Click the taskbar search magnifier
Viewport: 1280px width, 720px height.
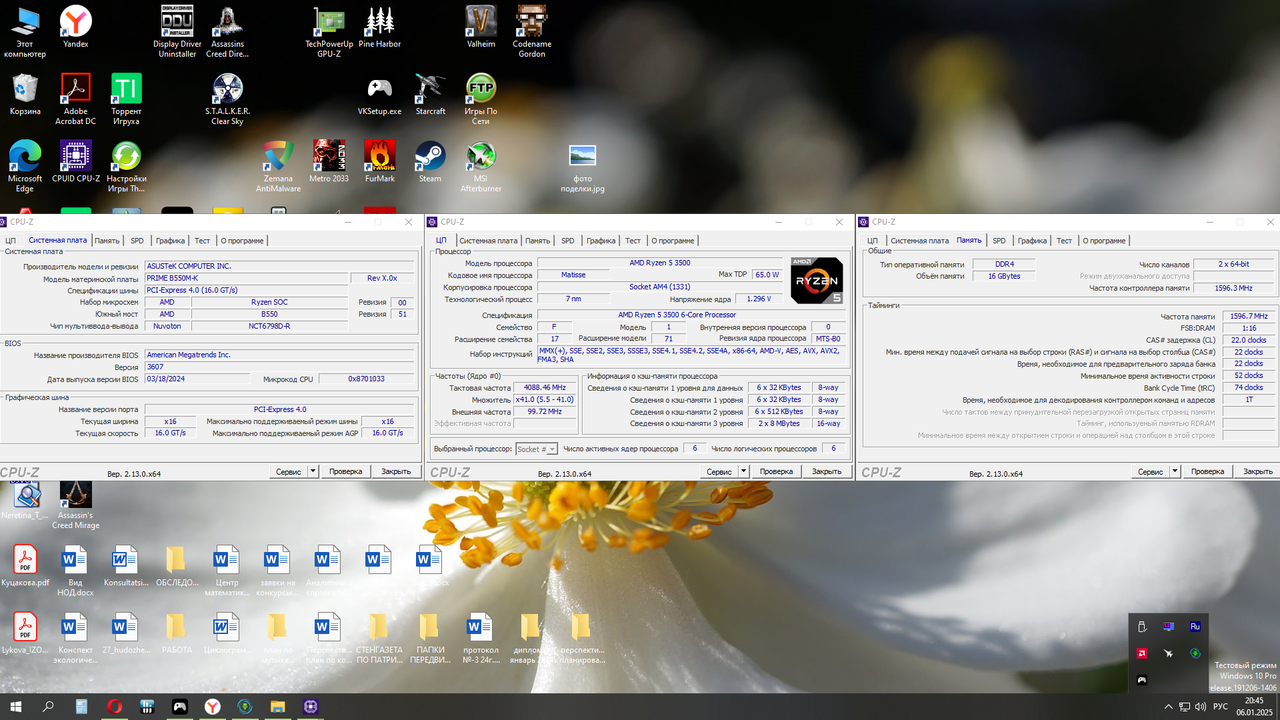coord(48,706)
